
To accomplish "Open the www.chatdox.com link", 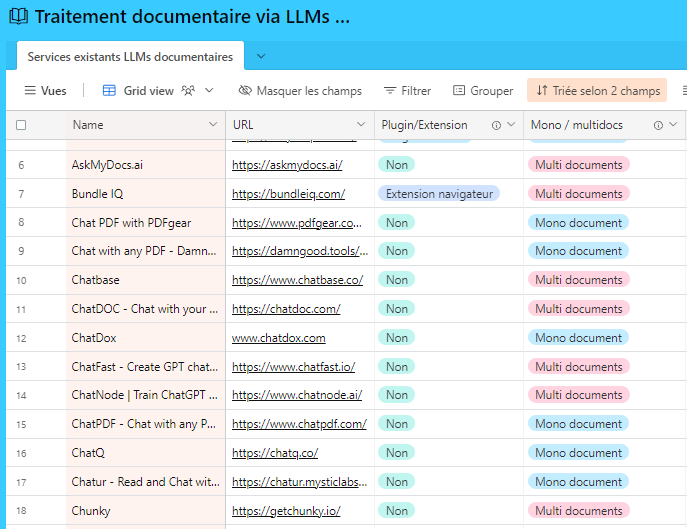I will 279,338.
